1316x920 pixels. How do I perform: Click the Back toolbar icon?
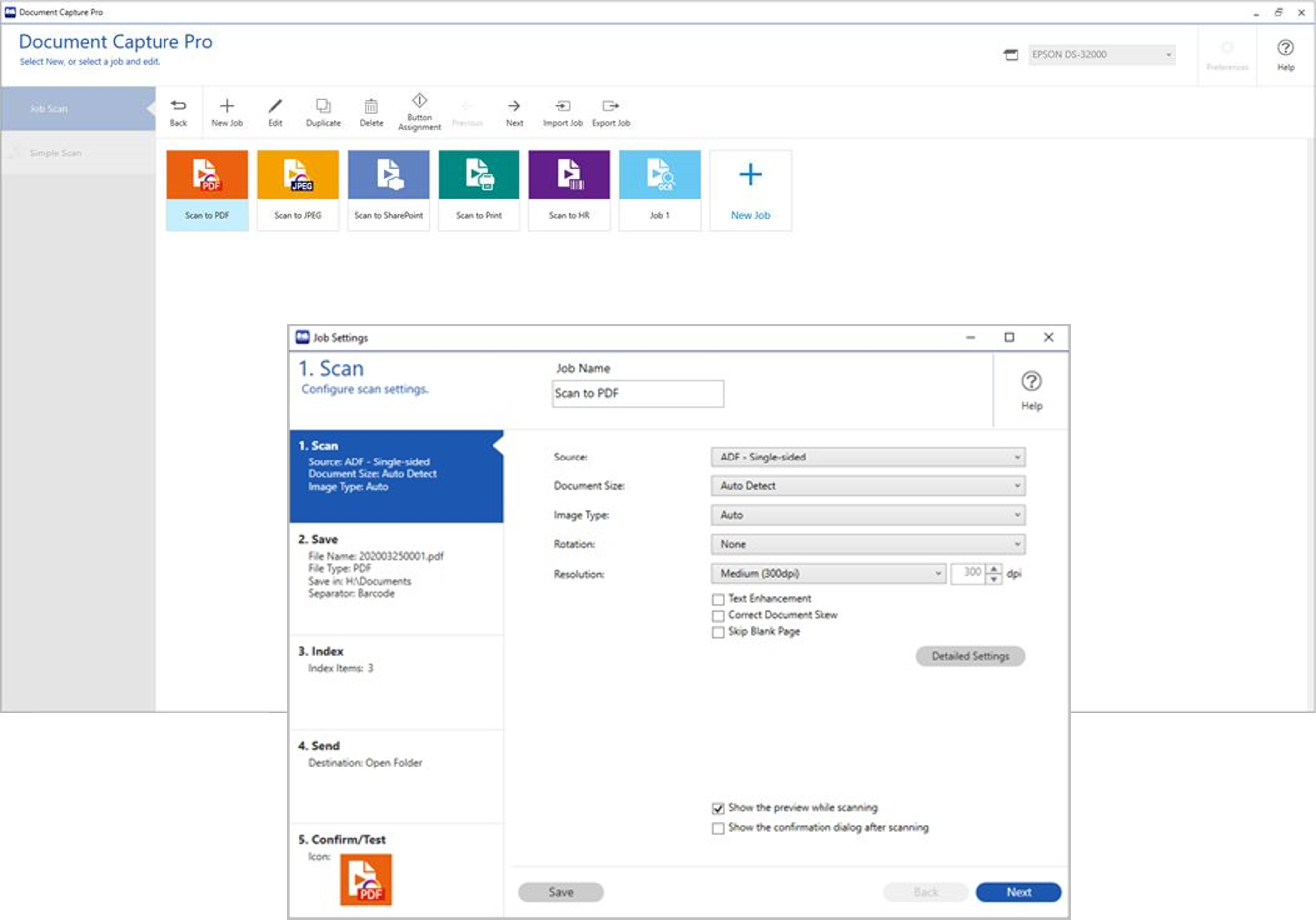(x=178, y=112)
